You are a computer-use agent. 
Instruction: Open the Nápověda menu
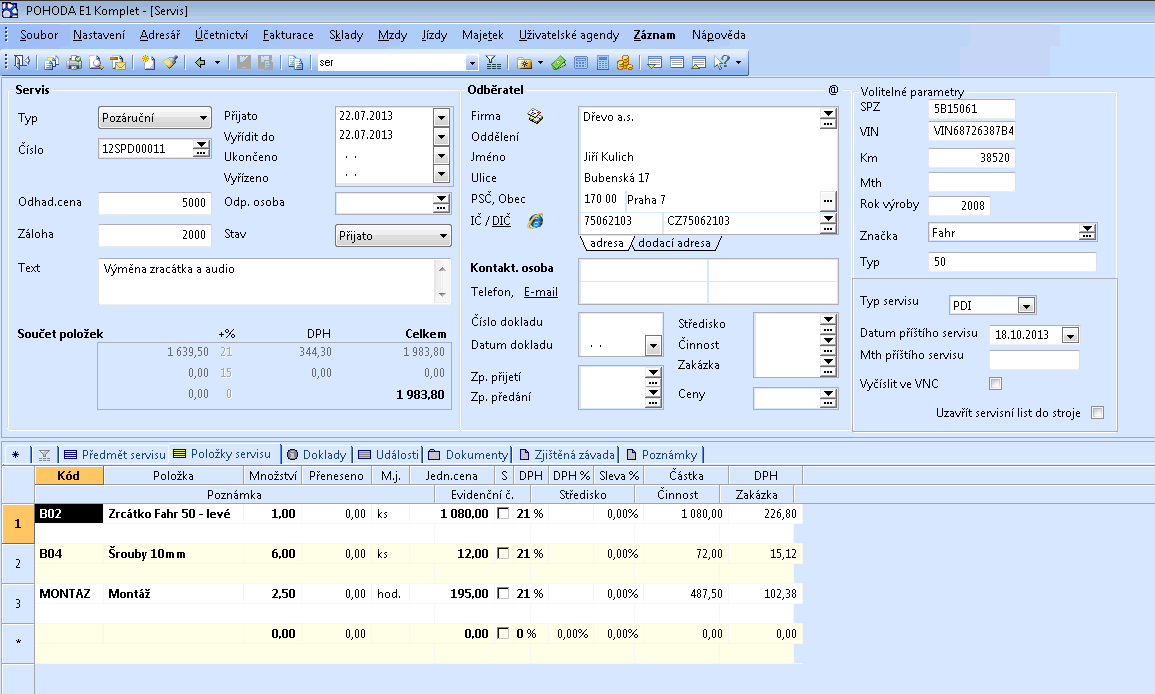click(718, 35)
